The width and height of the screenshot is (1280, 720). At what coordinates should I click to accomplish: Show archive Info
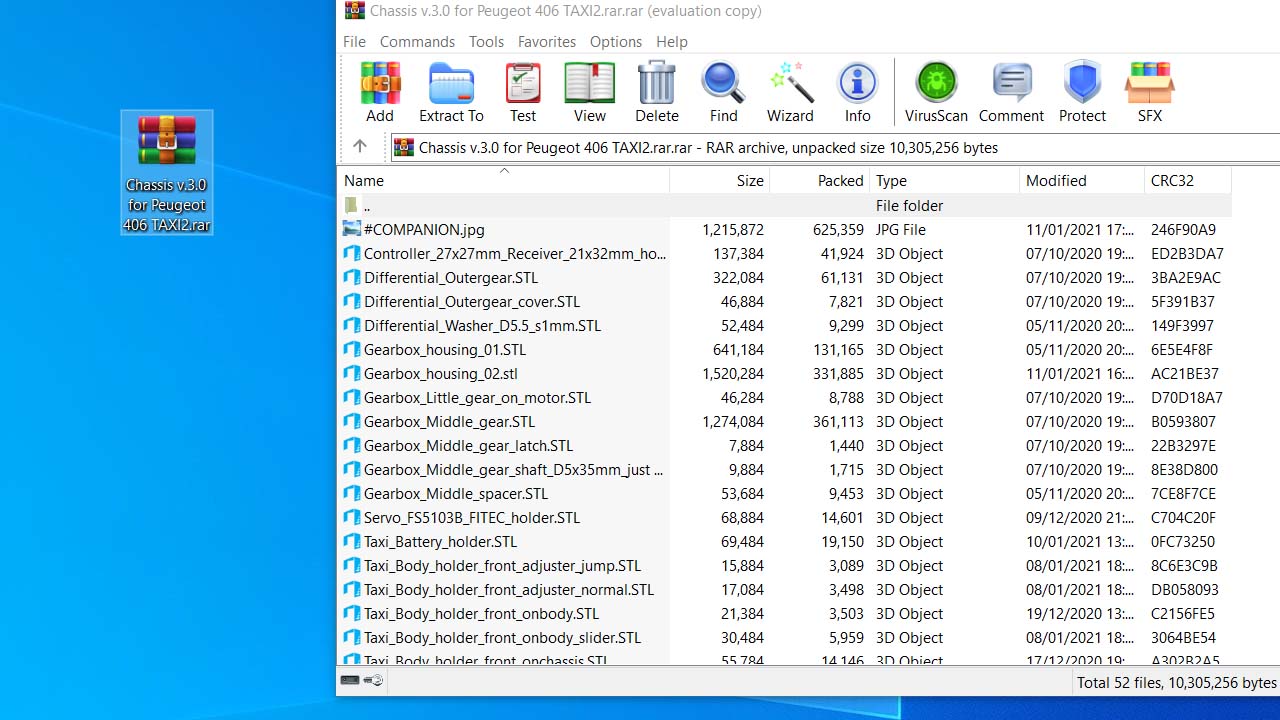(857, 92)
